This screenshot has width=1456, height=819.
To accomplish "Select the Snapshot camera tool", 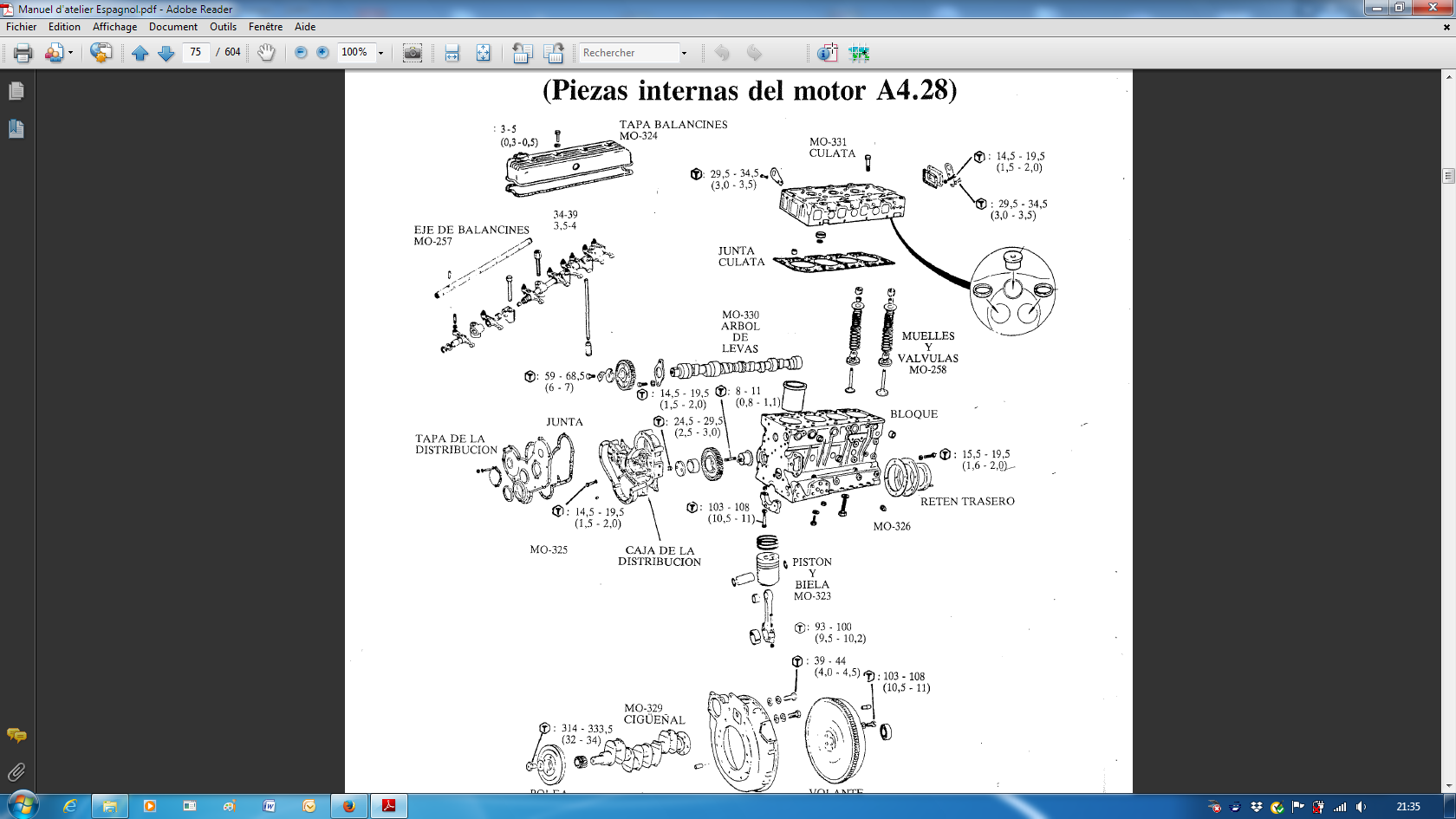I will (x=413, y=53).
